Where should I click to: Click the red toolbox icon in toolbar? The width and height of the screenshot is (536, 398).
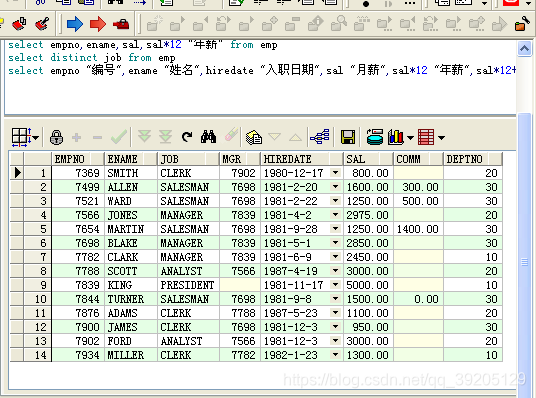point(121,24)
